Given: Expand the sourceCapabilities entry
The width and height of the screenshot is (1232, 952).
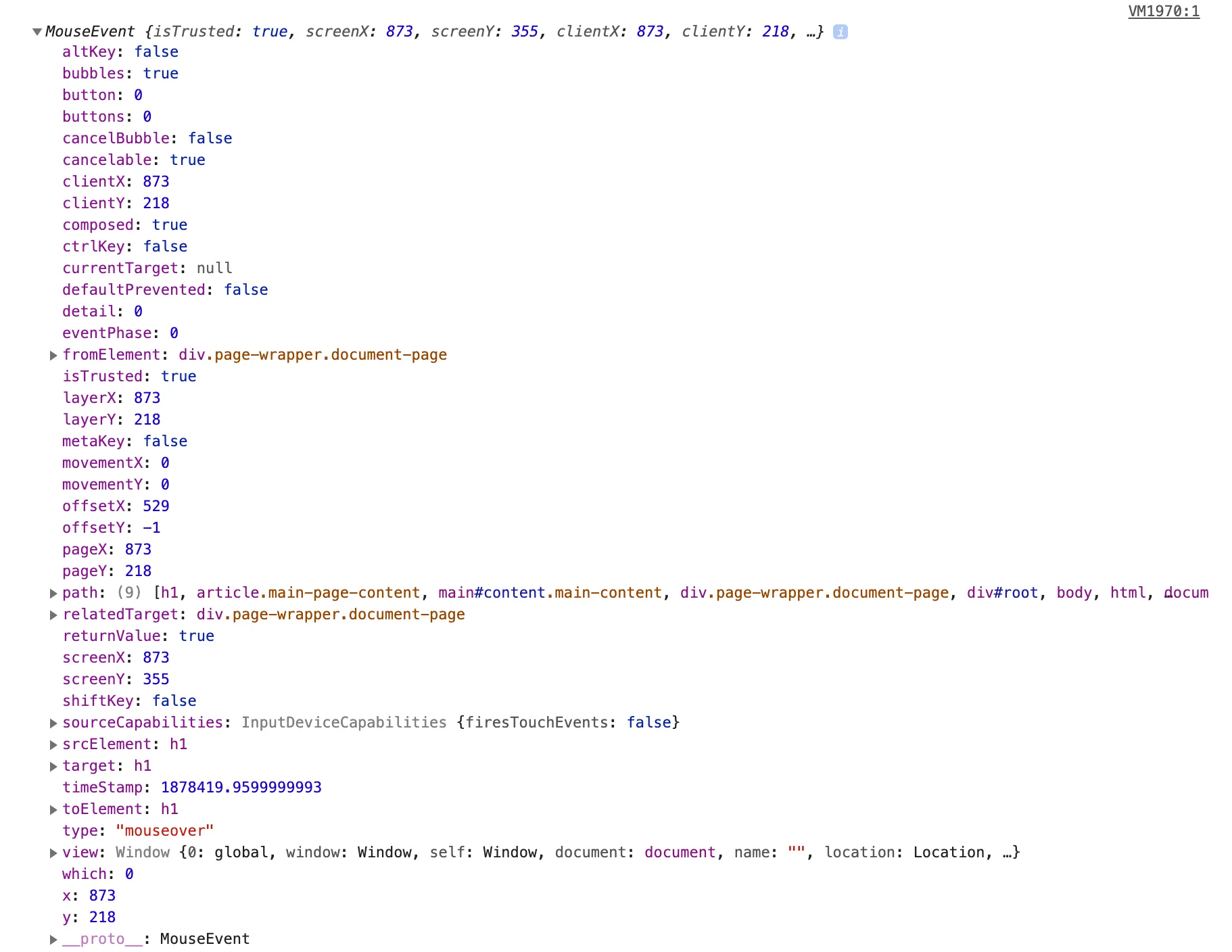Looking at the screenshot, I should click(53, 723).
